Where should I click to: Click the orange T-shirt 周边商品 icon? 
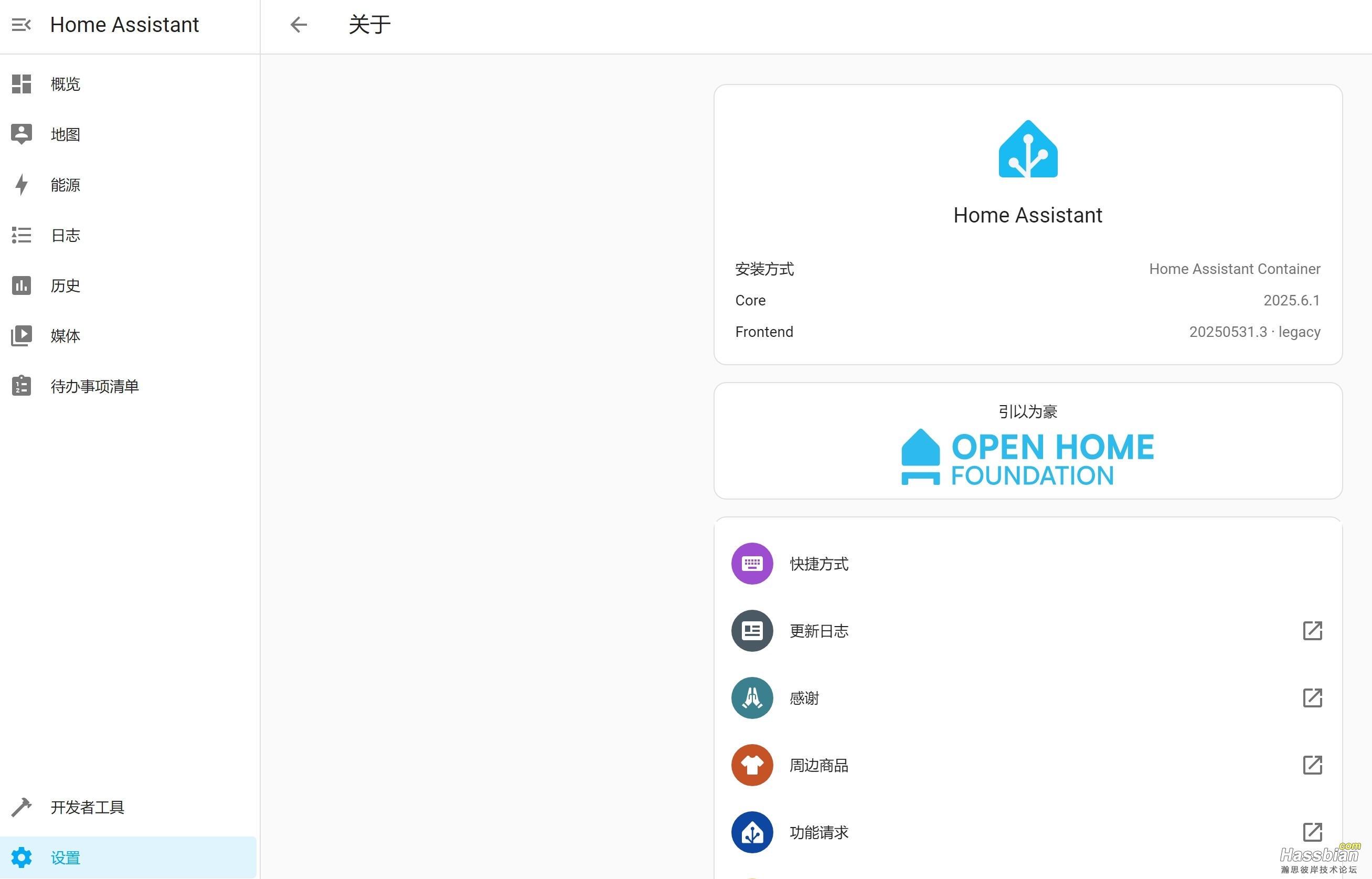[752, 765]
